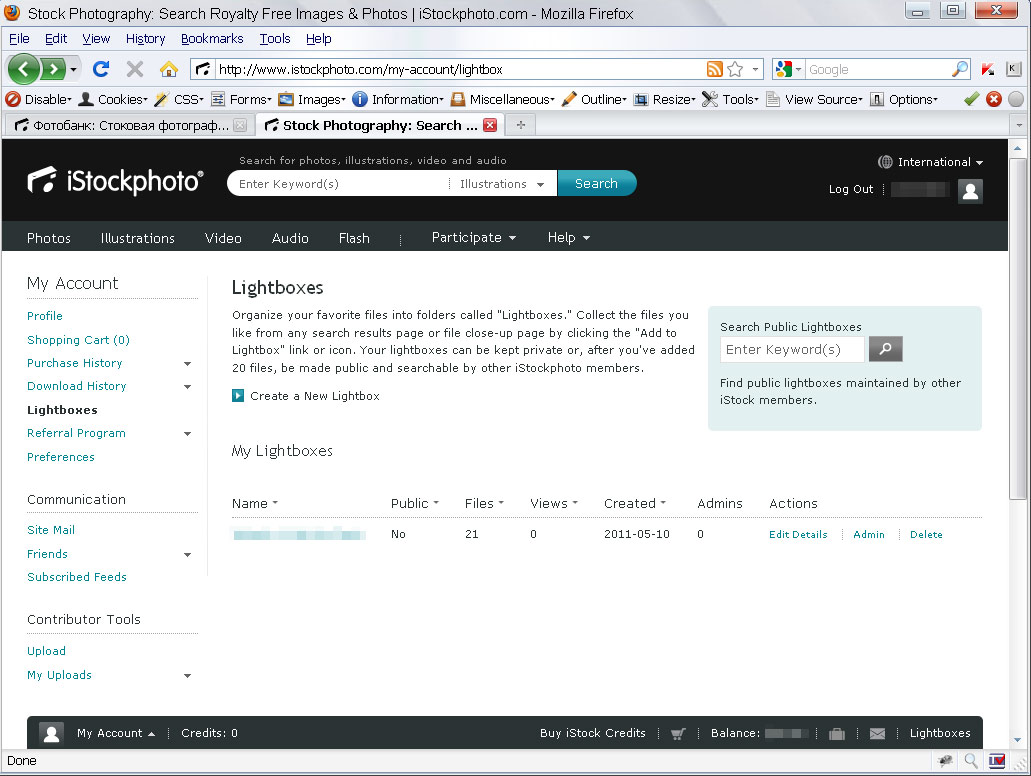The image size is (1031, 776).
Task: Open the tab list dropdown arrow
Action: click(1019, 125)
